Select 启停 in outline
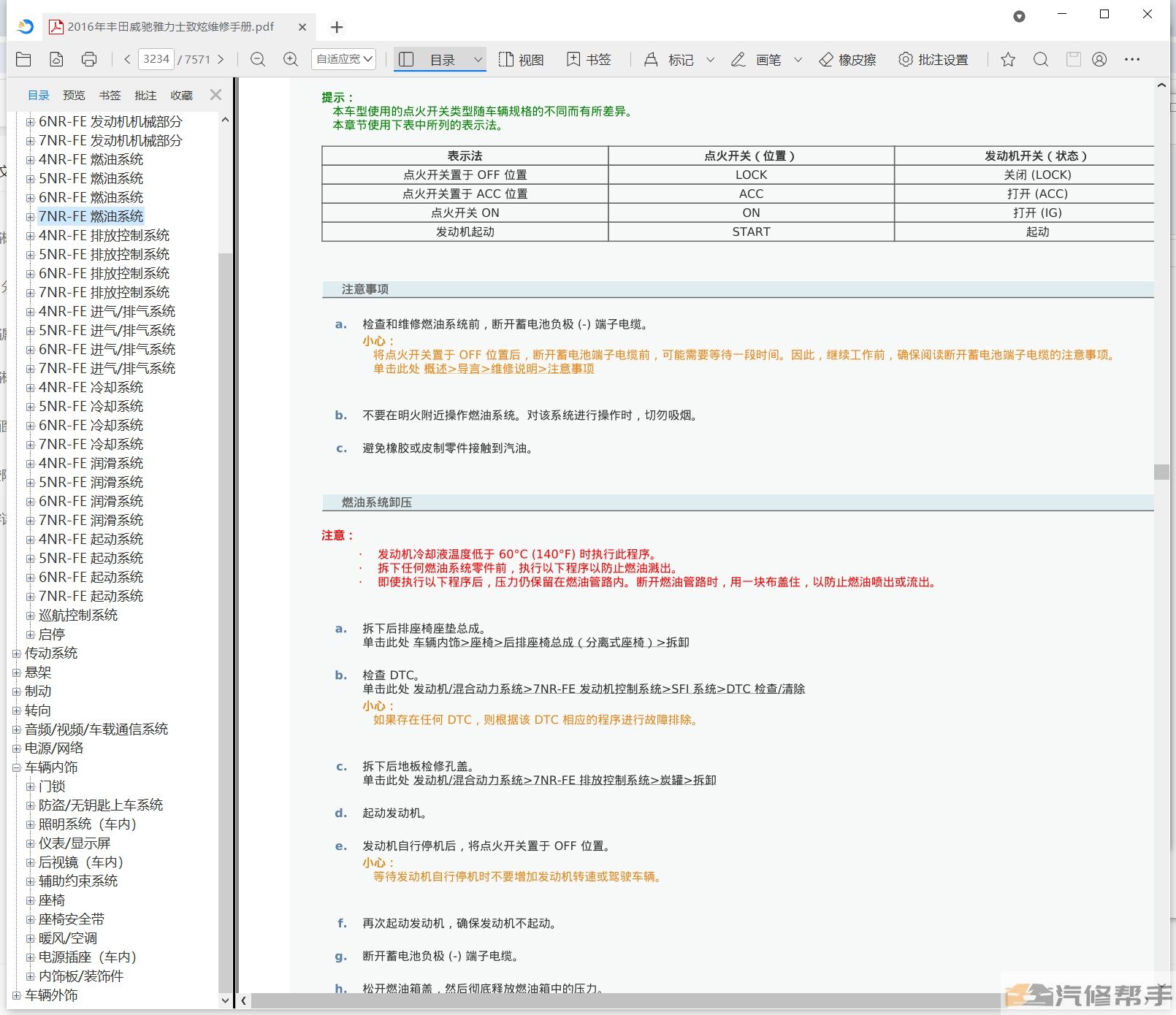Viewport: 1176px width, 1015px height. (52, 635)
